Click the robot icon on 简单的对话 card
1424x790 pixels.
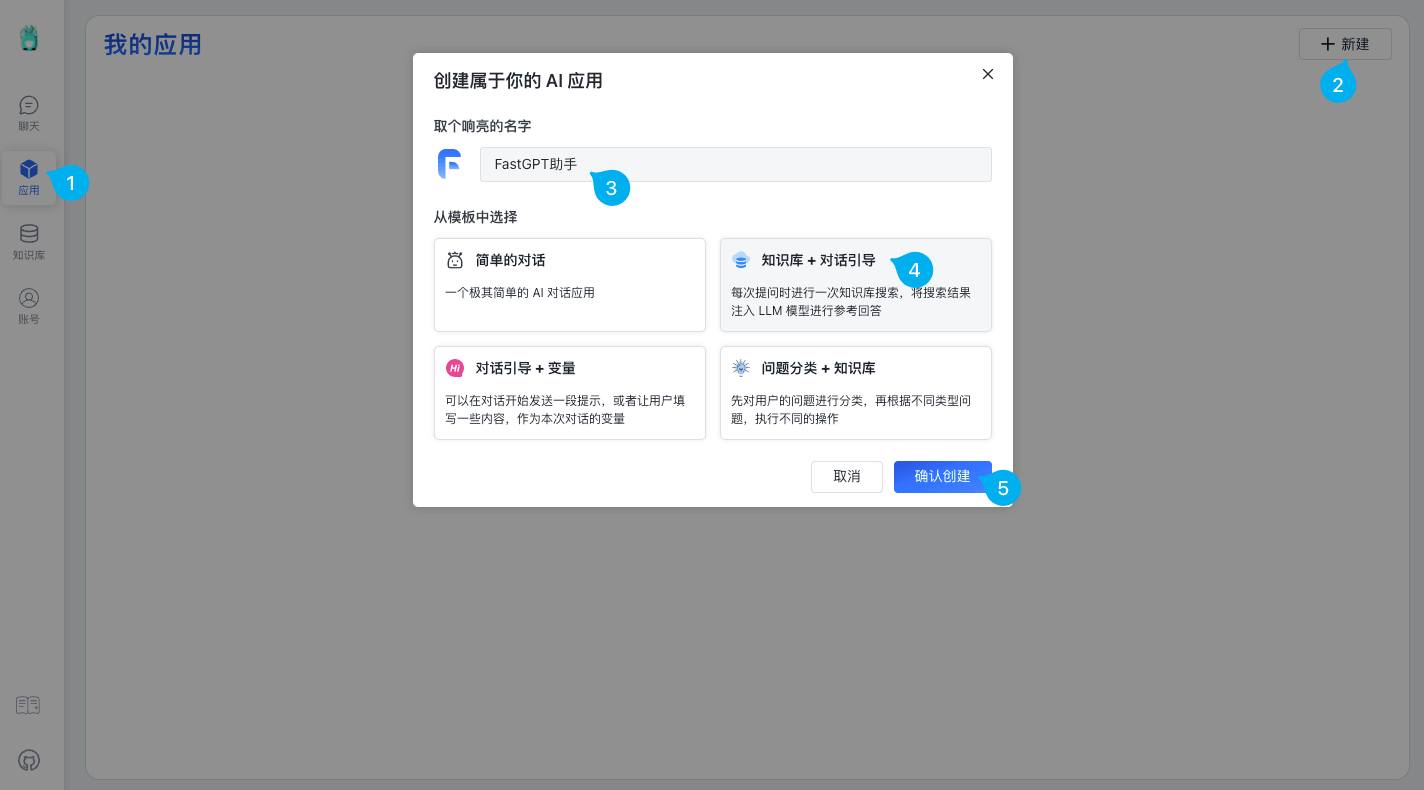455,260
